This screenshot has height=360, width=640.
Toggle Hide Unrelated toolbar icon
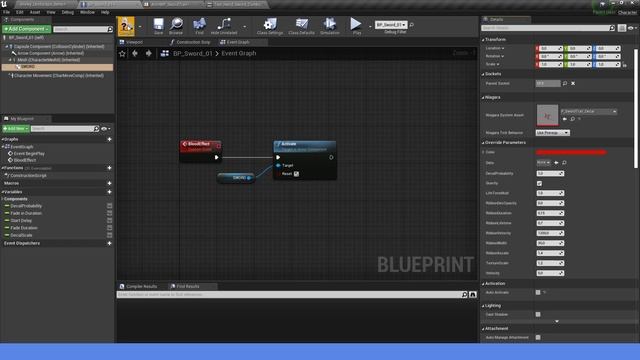(x=224, y=26)
